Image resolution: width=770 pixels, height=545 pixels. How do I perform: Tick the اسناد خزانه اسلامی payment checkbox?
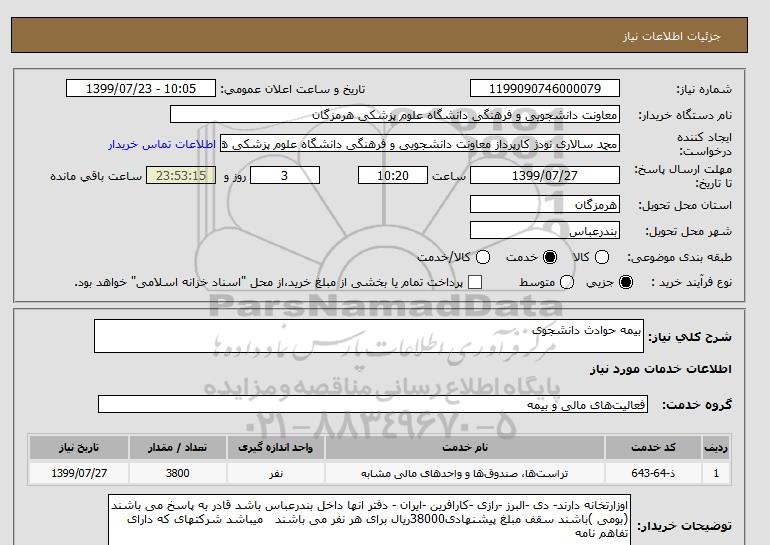(475, 282)
